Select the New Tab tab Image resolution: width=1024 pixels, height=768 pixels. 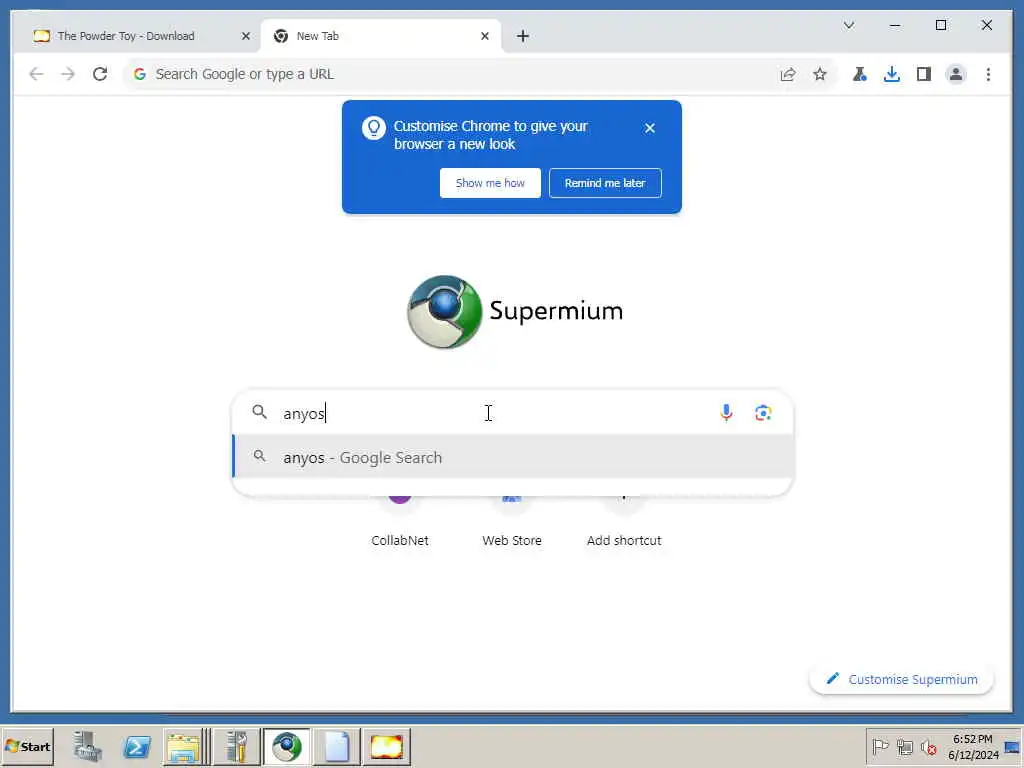coord(381,36)
